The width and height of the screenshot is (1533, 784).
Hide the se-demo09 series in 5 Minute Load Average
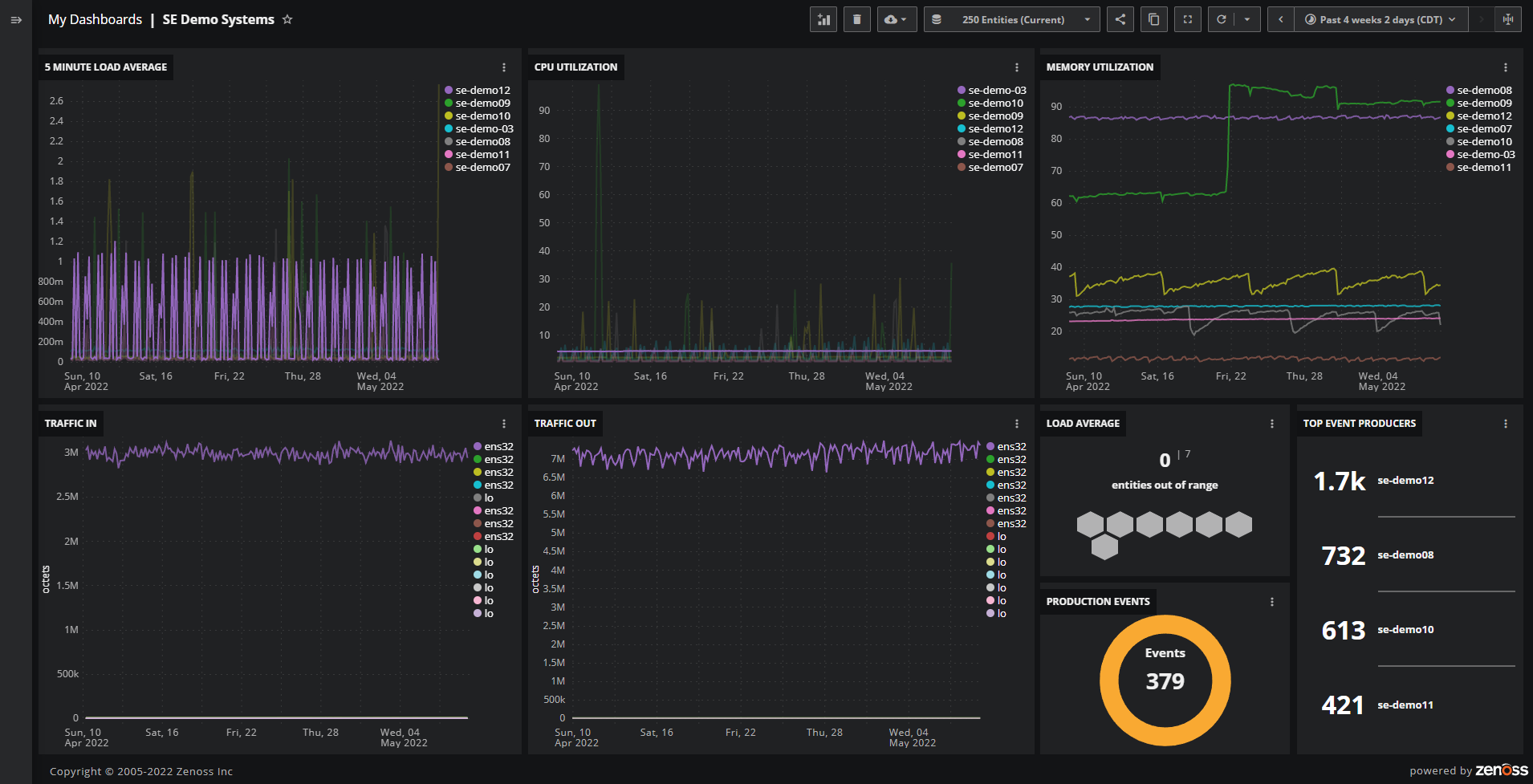(478, 103)
